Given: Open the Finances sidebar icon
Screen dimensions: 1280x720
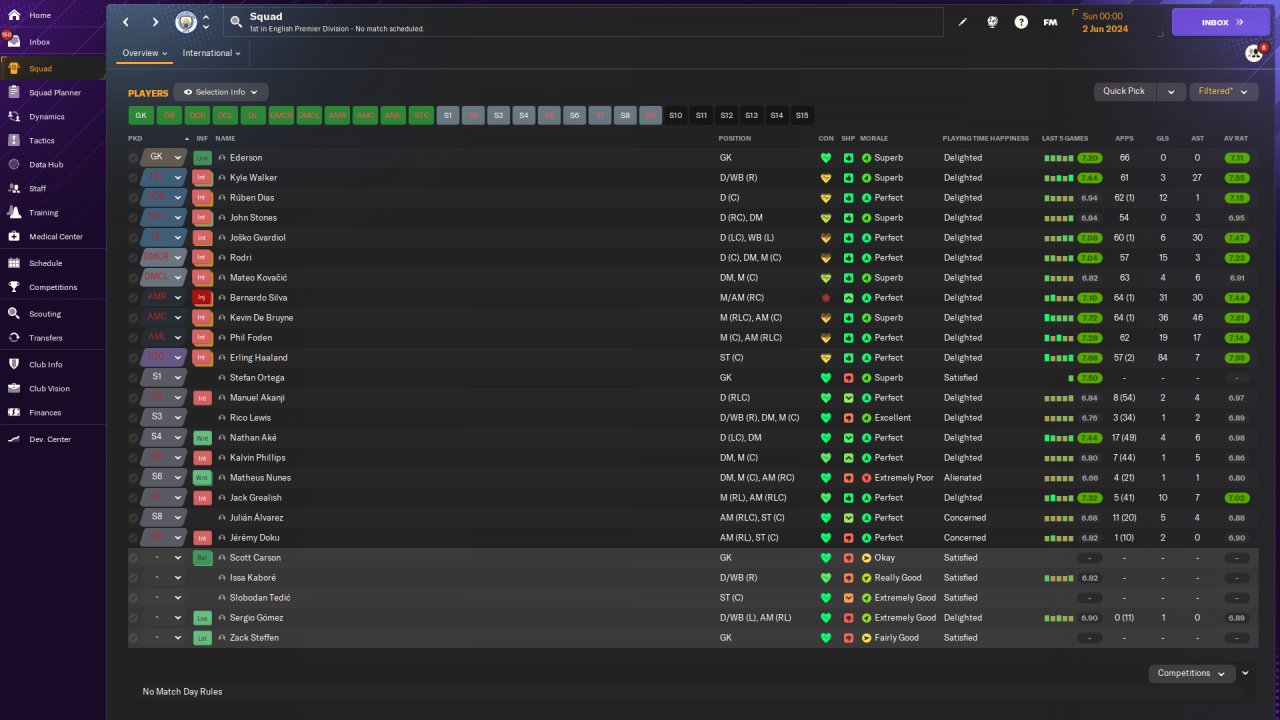Looking at the screenshot, I should 14,412.
